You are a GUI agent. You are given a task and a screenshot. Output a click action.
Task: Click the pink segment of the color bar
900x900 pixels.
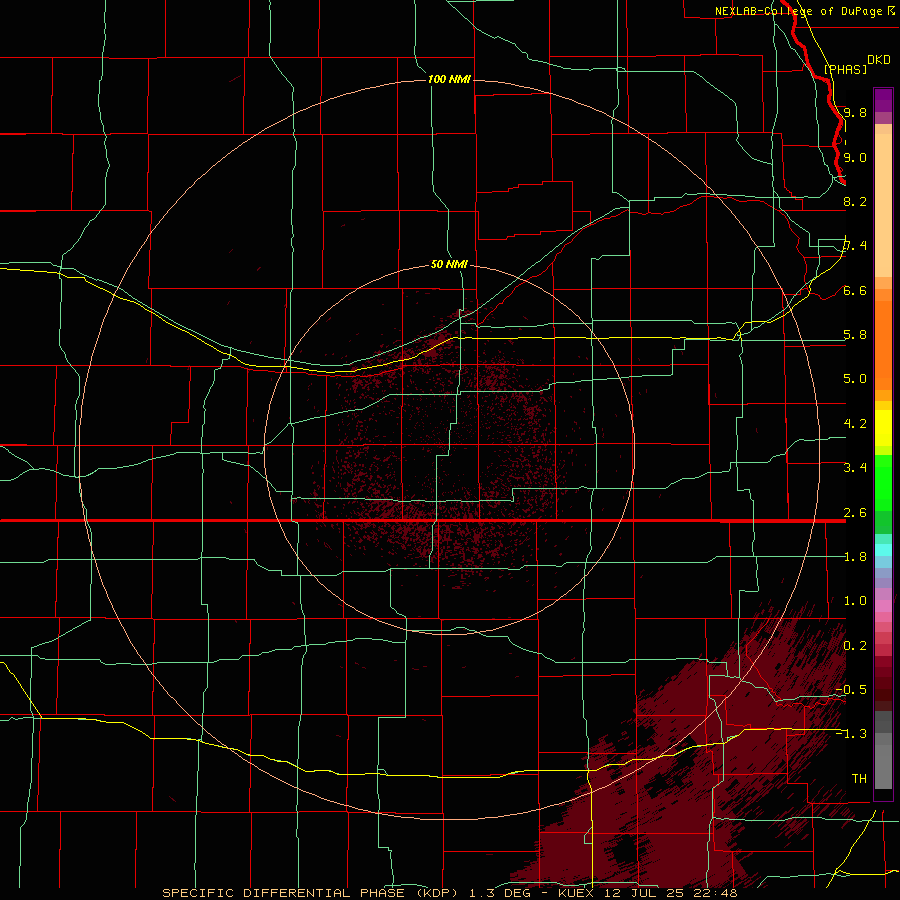point(883,606)
